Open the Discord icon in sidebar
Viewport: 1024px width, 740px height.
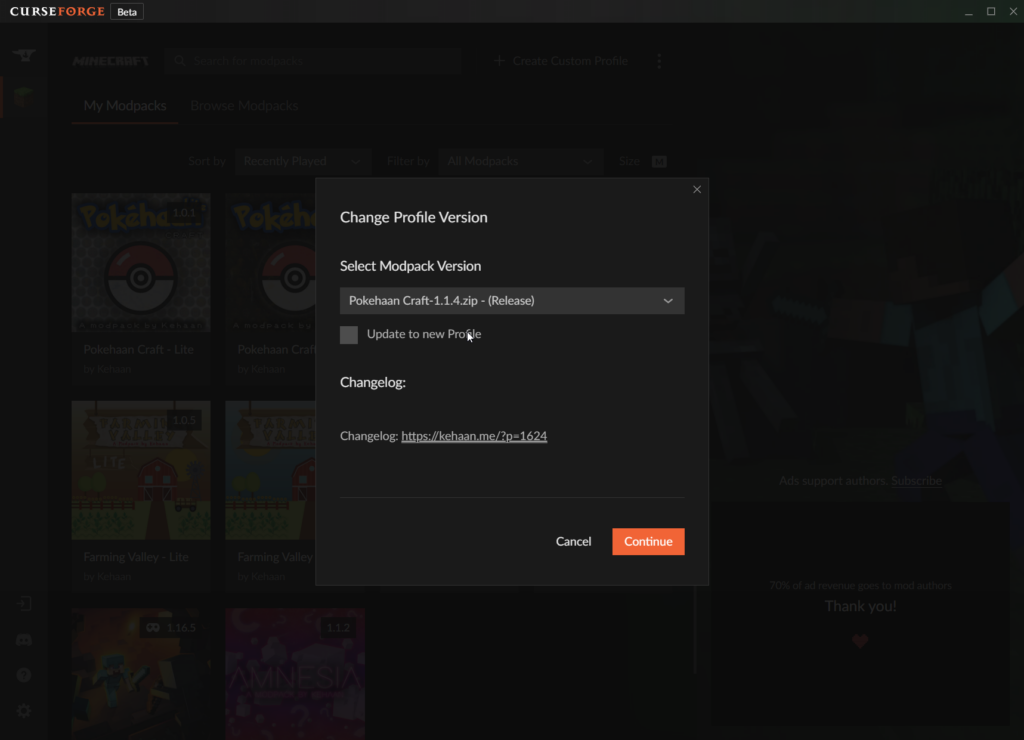24,639
